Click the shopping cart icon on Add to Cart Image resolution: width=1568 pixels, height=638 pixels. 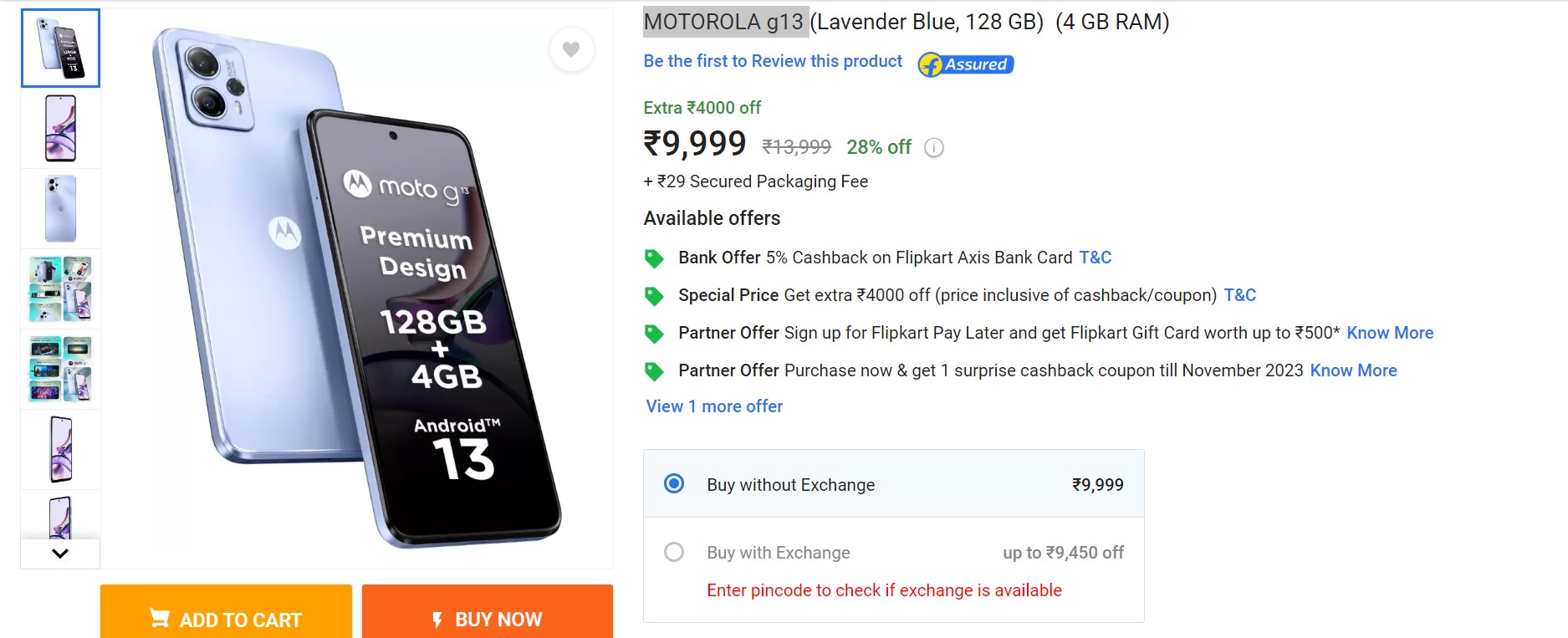pyautogui.click(x=159, y=618)
